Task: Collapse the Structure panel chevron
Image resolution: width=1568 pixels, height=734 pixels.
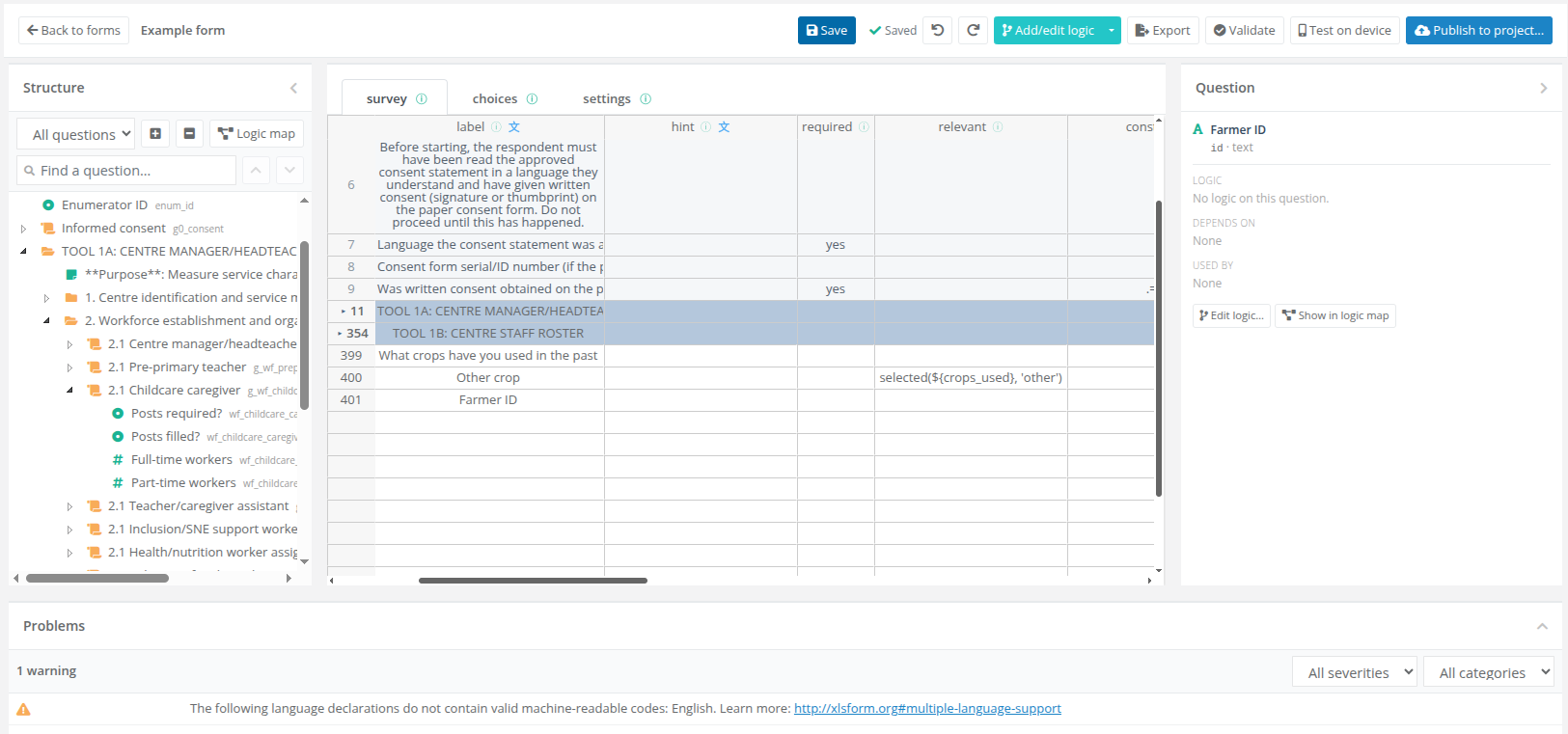Action: tap(293, 88)
